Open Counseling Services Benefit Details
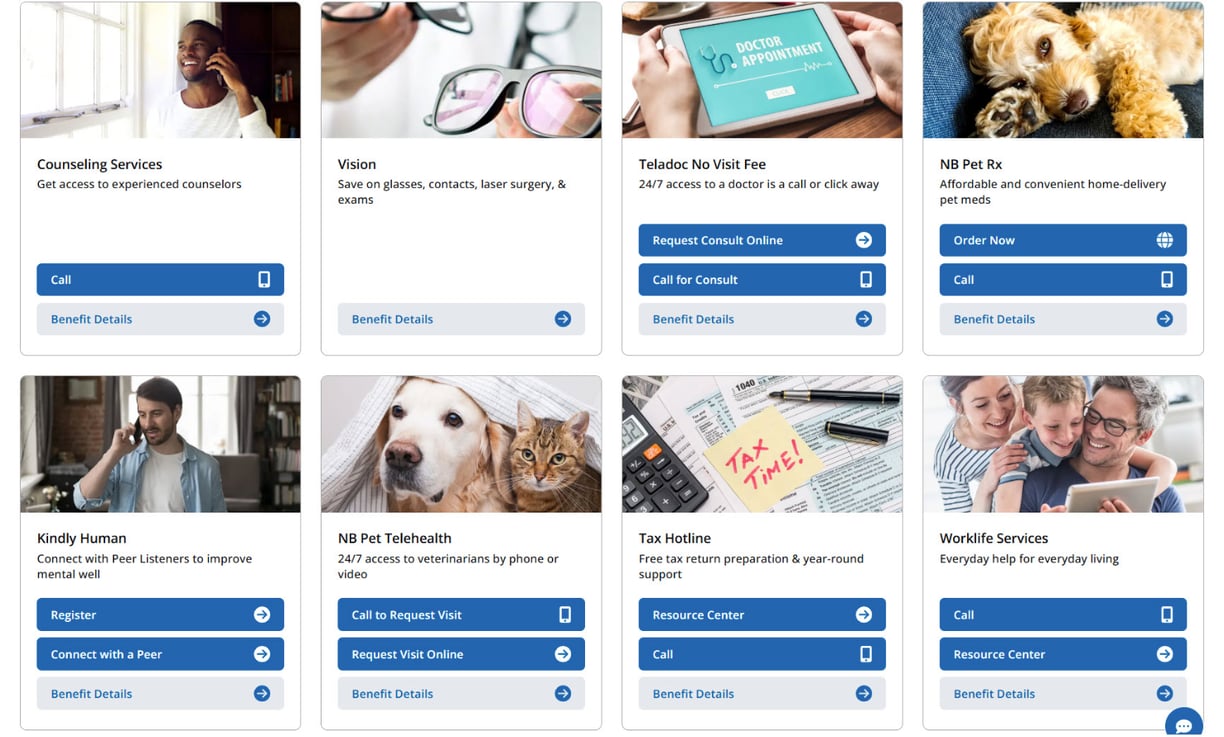 [160, 319]
